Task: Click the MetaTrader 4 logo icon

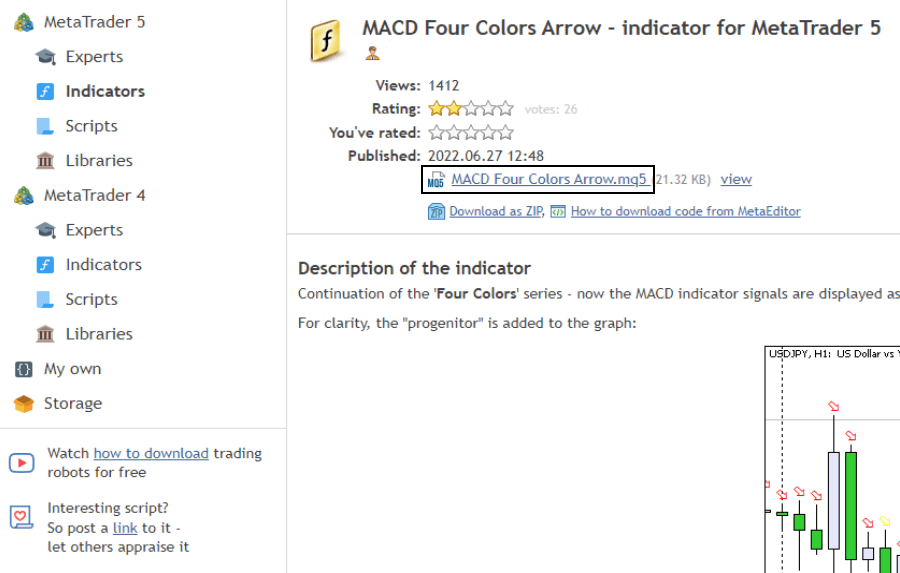Action: [24, 195]
